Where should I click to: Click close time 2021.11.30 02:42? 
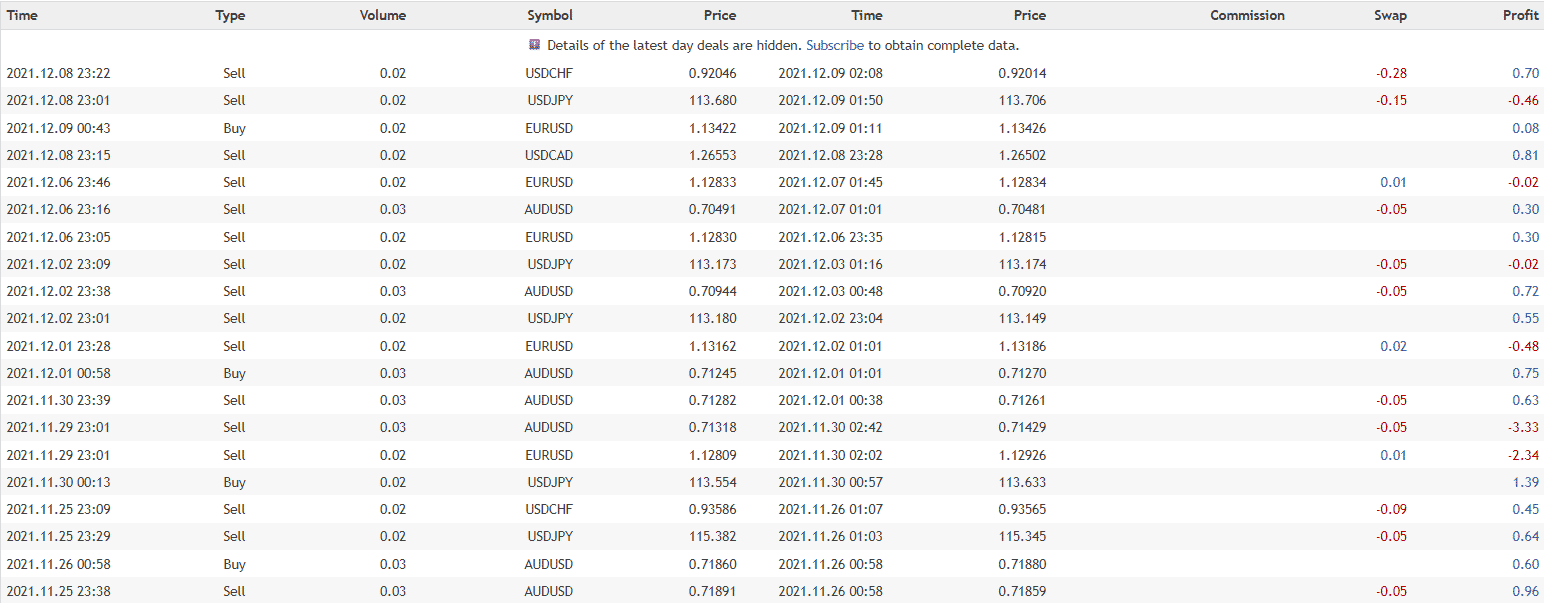830,427
